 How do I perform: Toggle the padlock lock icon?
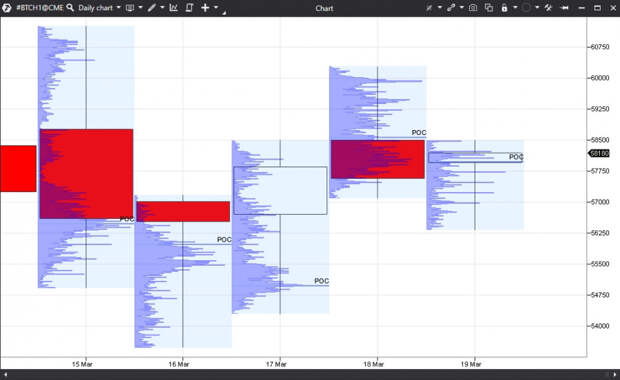504,8
